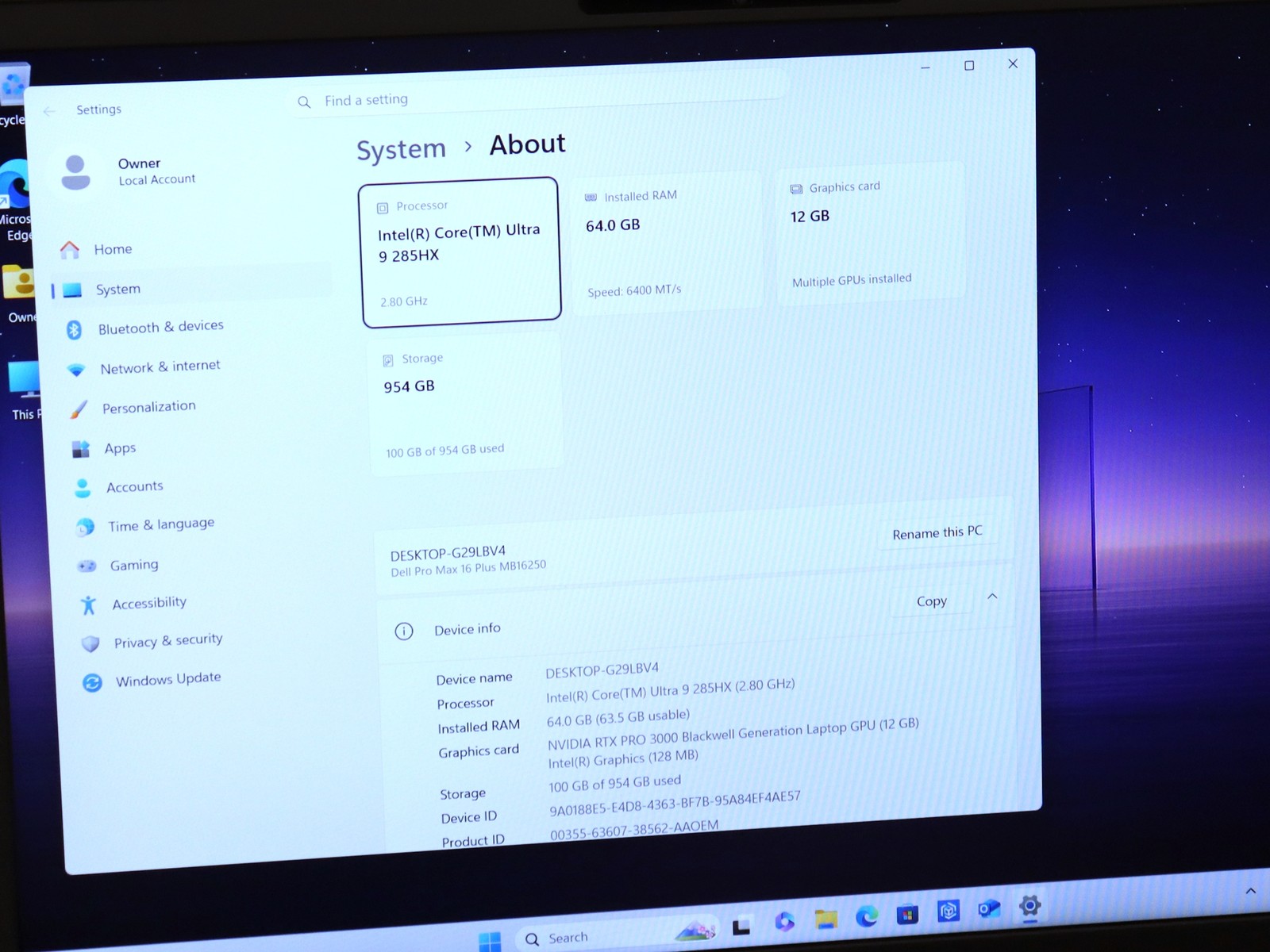Open Microsoft Edge from the taskbar
Image resolution: width=1270 pixels, height=952 pixels.
867,917
